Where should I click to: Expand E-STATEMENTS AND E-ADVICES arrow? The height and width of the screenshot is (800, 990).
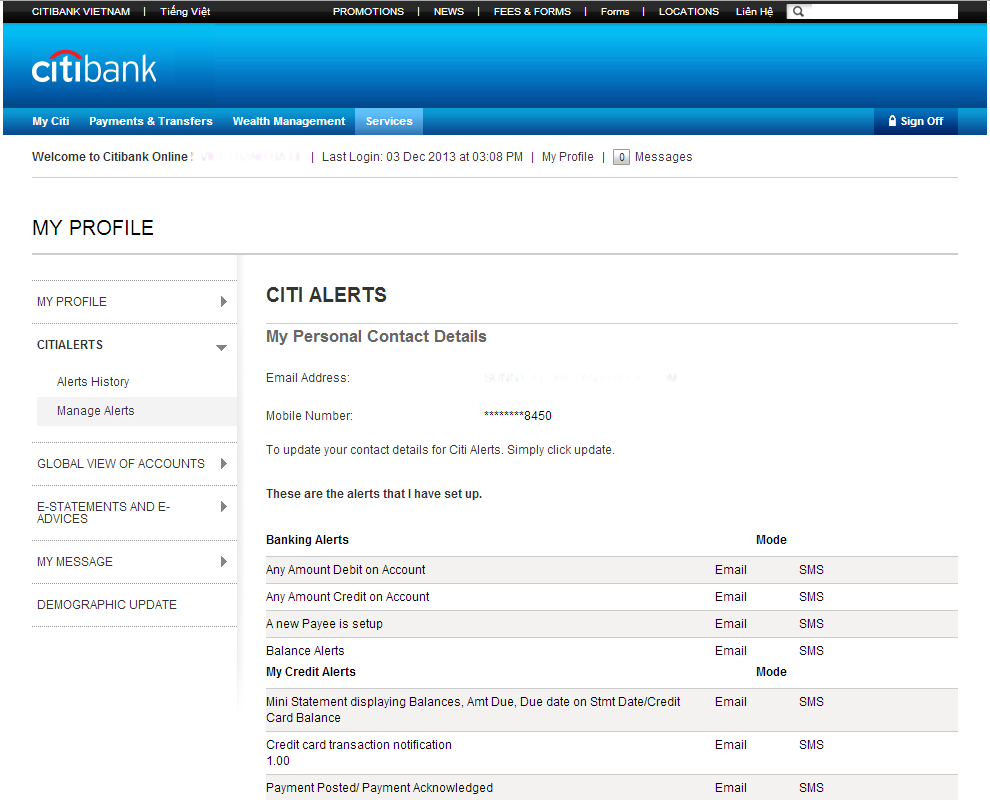click(x=224, y=506)
